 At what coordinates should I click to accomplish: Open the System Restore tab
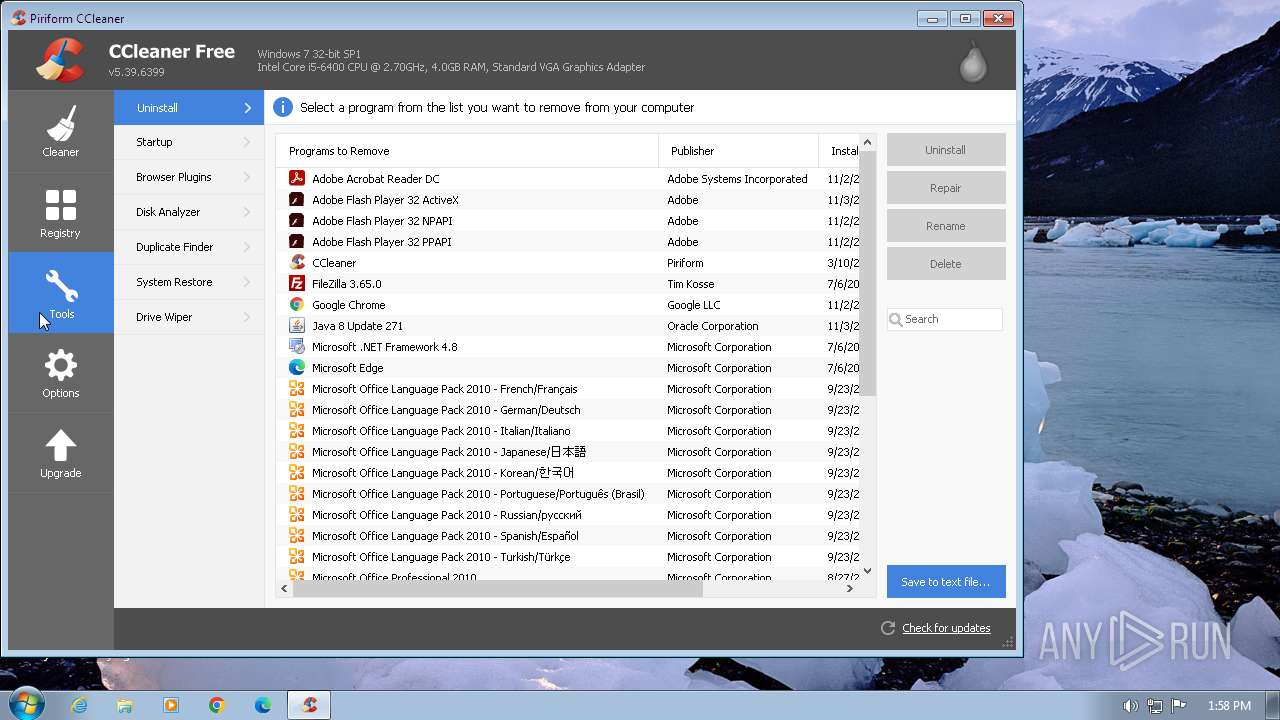coord(189,282)
